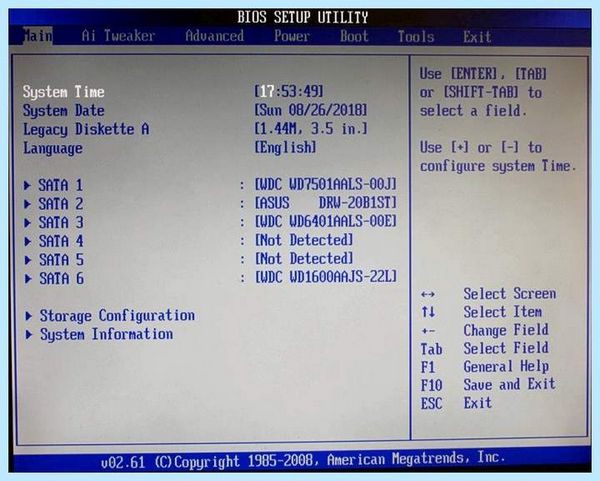The height and width of the screenshot is (481, 600).
Task: Expand the SATA 5 arrow
Action: click(28, 260)
